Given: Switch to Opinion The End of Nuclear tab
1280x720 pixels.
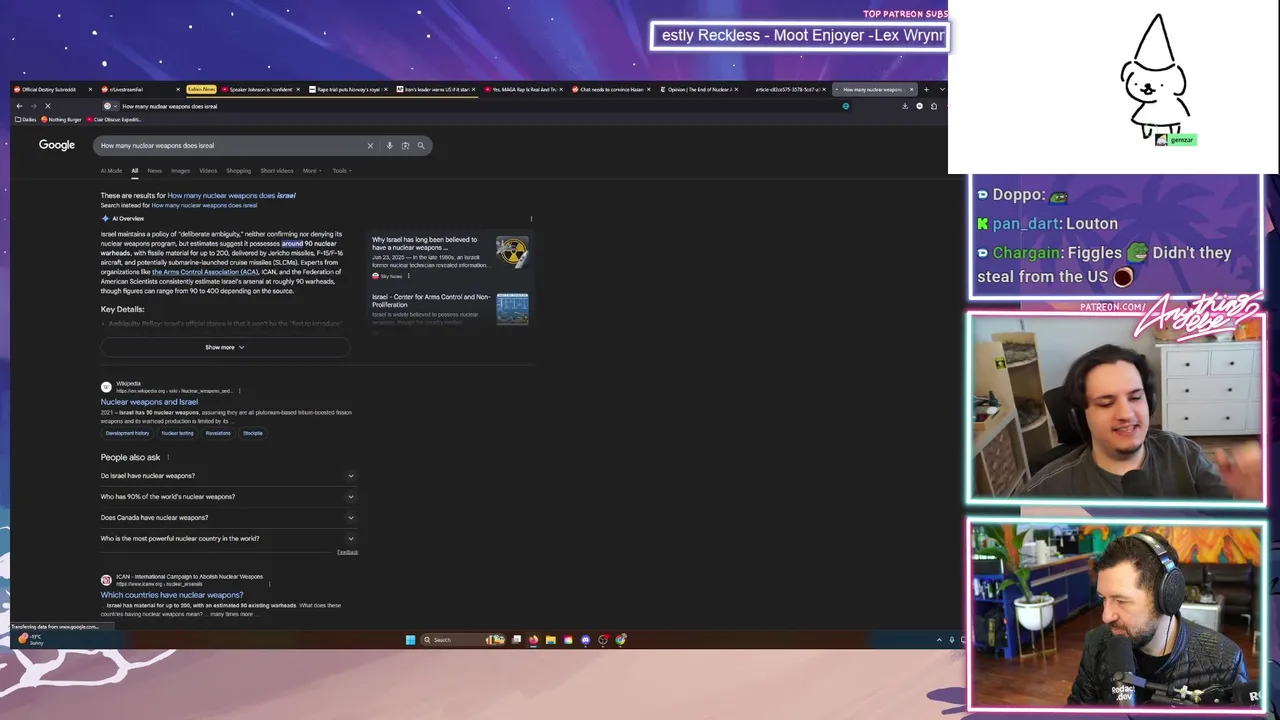Looking at the screenshot, I should (700, 89).
